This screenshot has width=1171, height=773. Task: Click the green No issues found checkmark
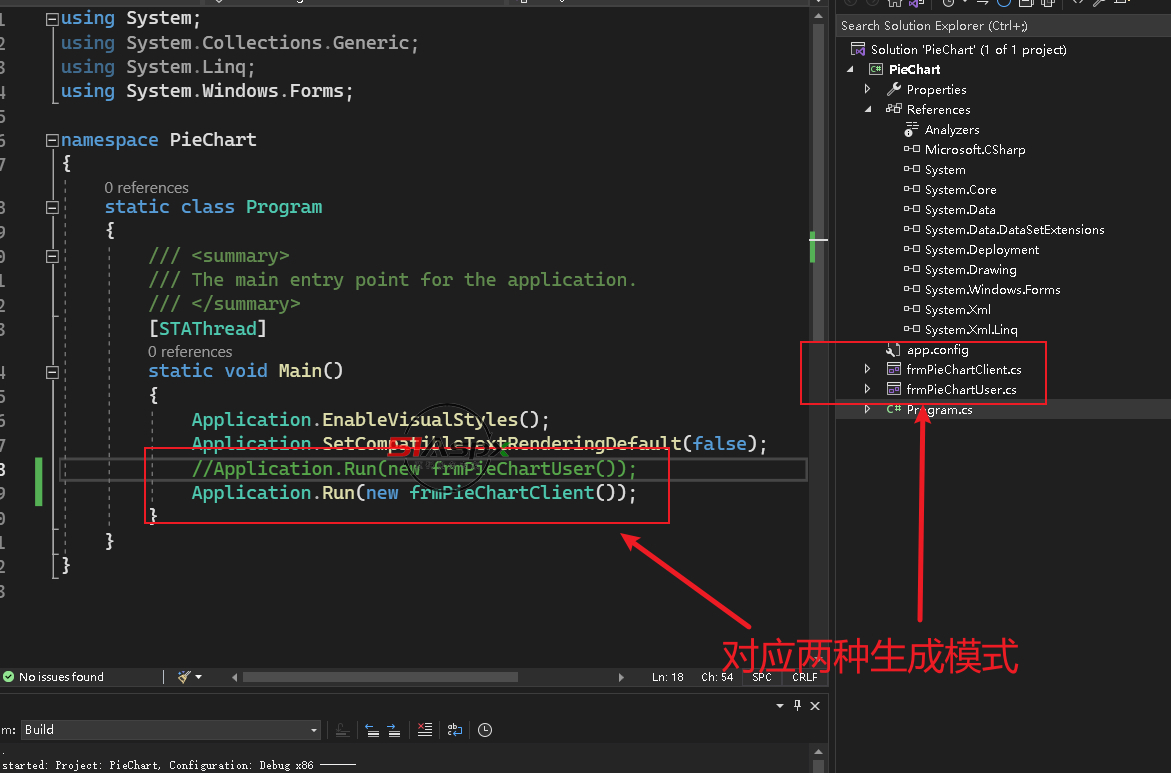[x=8, y=677]
